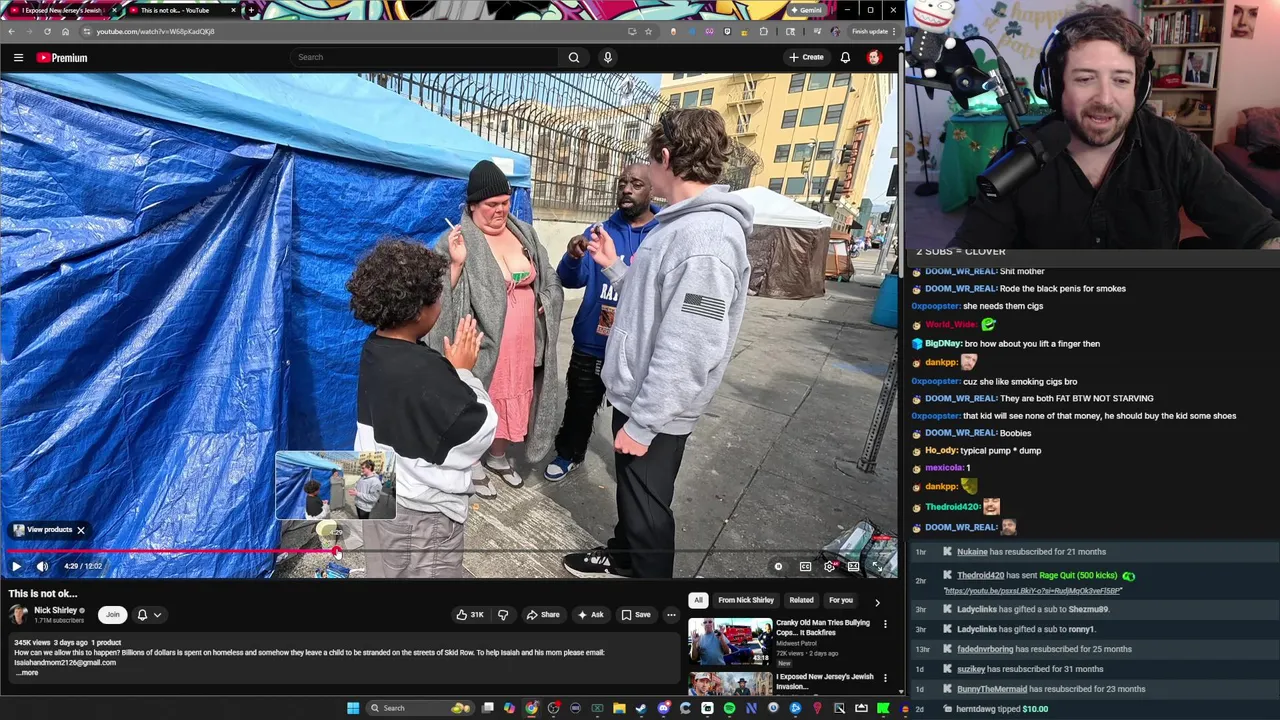
Task: Click the Finish update button
Action: click(x=872, y=31)
